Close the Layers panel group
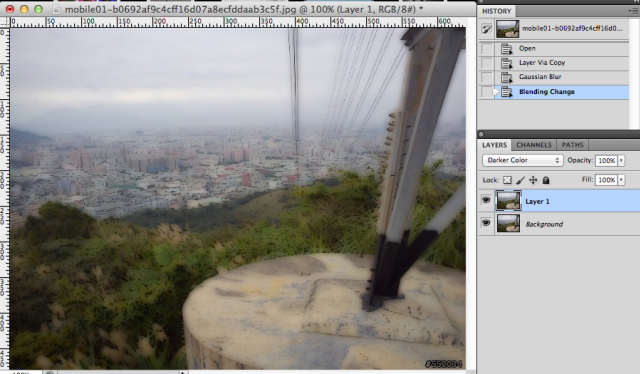Viewport: 640px width, 374px height. pos(481,134)
